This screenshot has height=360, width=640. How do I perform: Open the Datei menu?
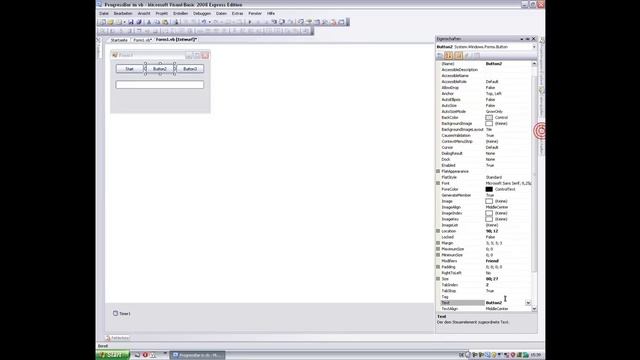(x=104, y=13)
